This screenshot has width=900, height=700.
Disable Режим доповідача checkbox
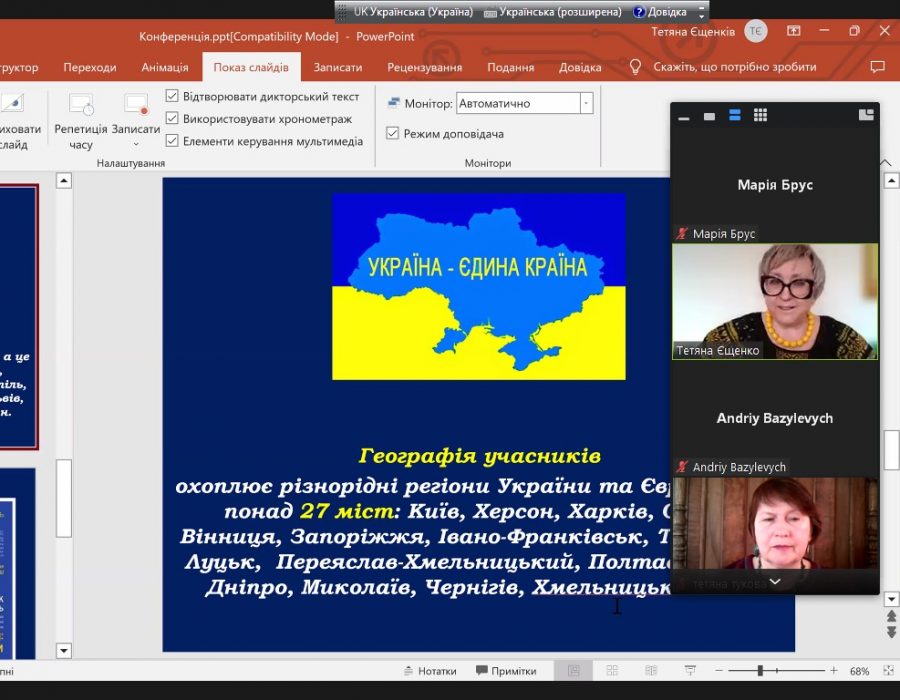coord(393,133)
